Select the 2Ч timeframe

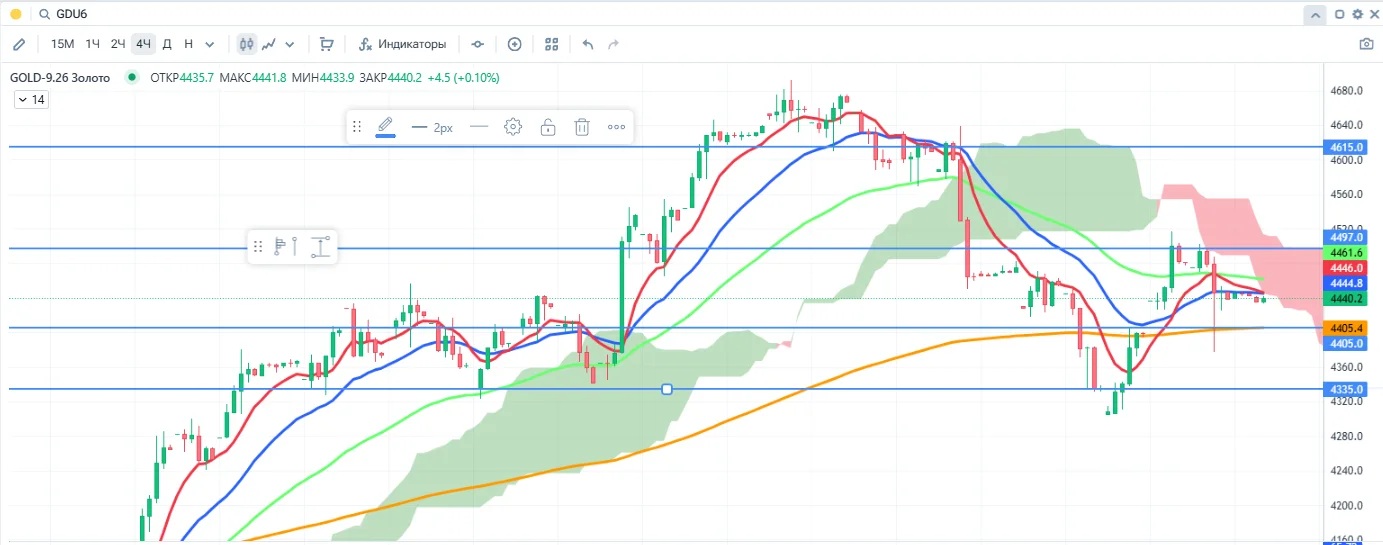(x=118, y=44)
